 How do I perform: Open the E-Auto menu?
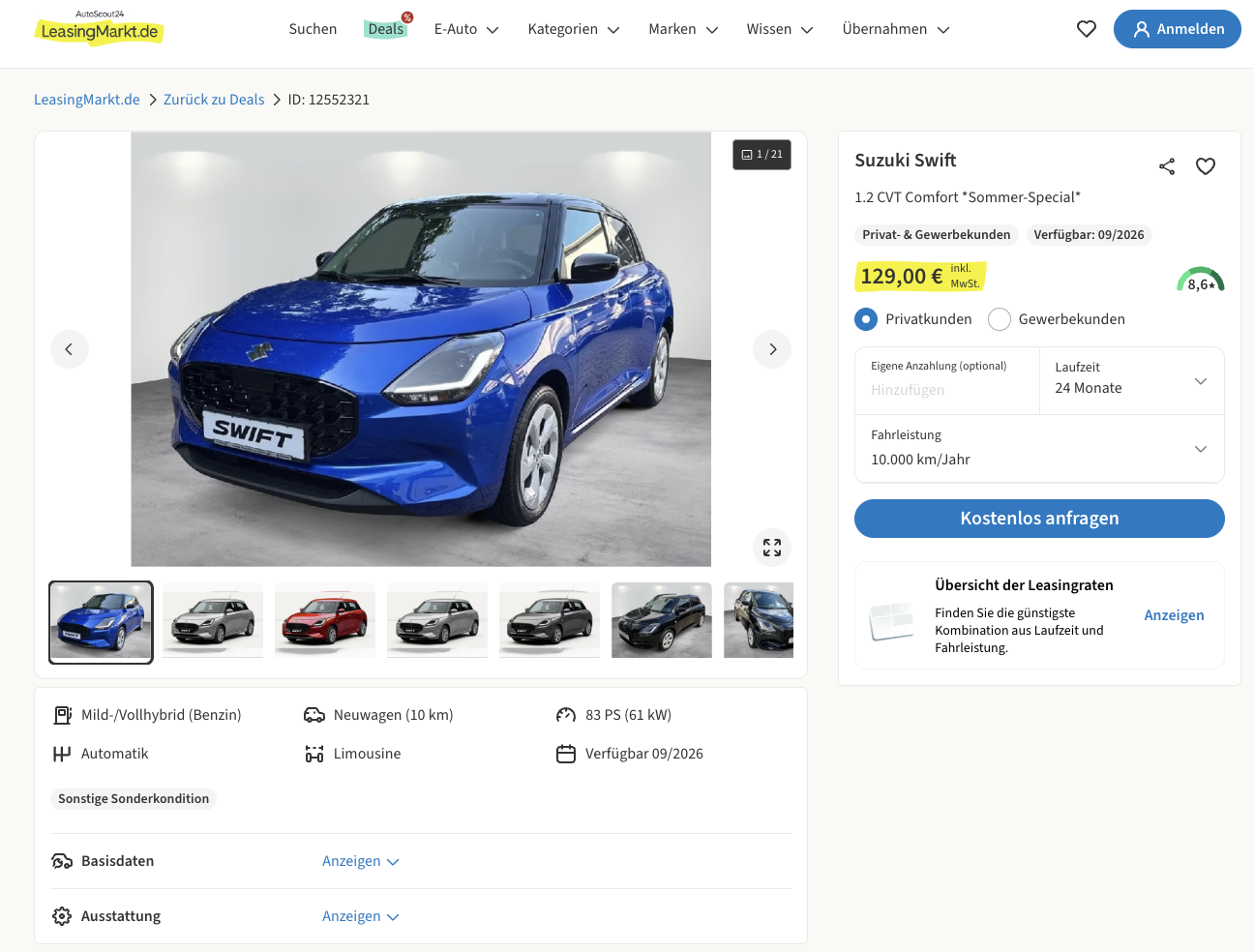pyautogui.click(x=466, y=29)
